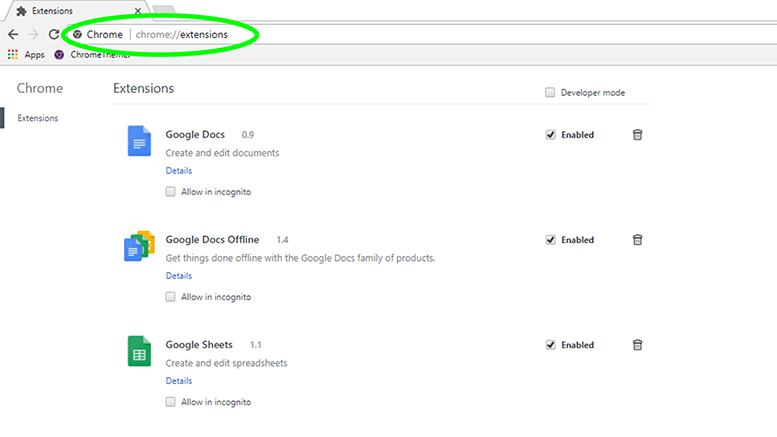Image resolution: width=777 pixels, height=437 pixels.
Task: Click the Google Sheets extension icon
Action: tap(139, 351)
